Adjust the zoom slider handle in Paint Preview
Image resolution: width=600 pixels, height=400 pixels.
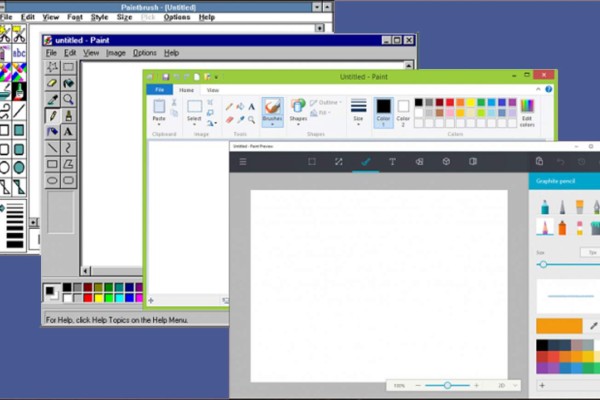447,385
